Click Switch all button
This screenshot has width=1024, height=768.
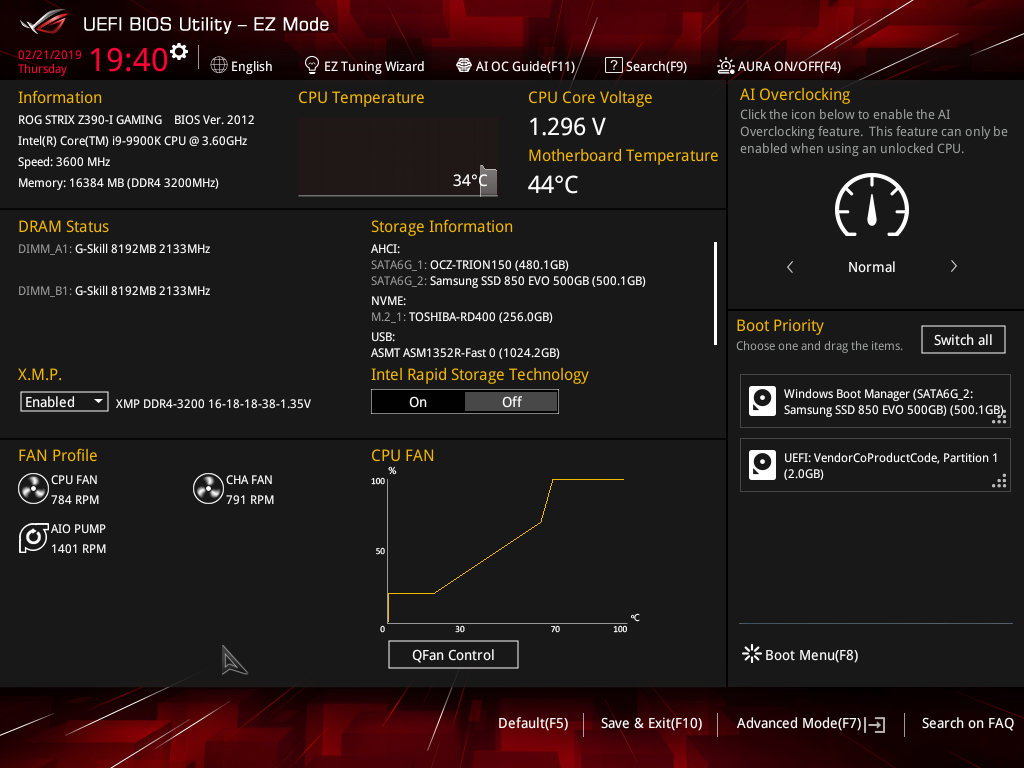[x=963, y=340]
